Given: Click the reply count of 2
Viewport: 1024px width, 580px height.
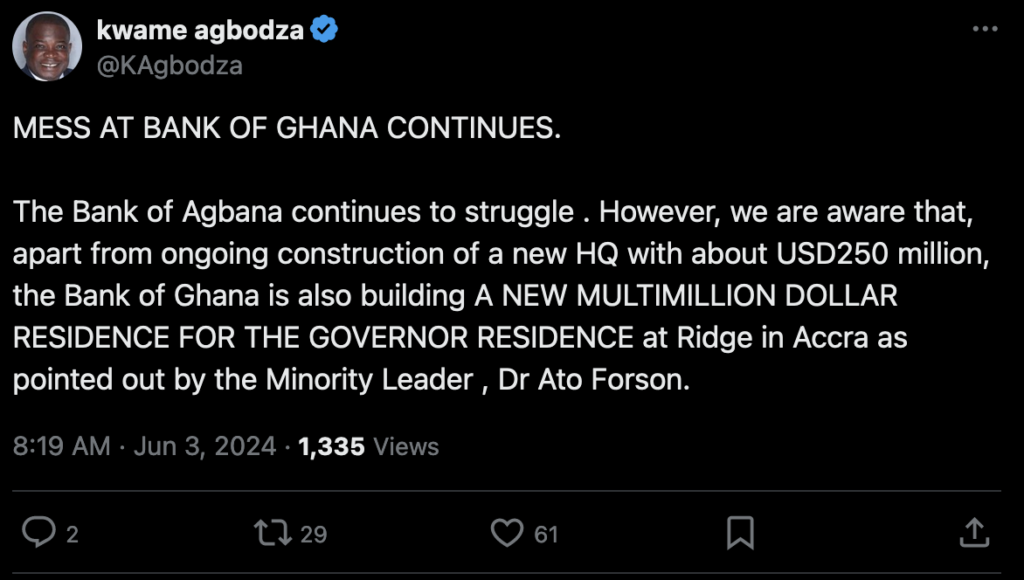Looking at the screenshot, I should (x=72, y=534).
